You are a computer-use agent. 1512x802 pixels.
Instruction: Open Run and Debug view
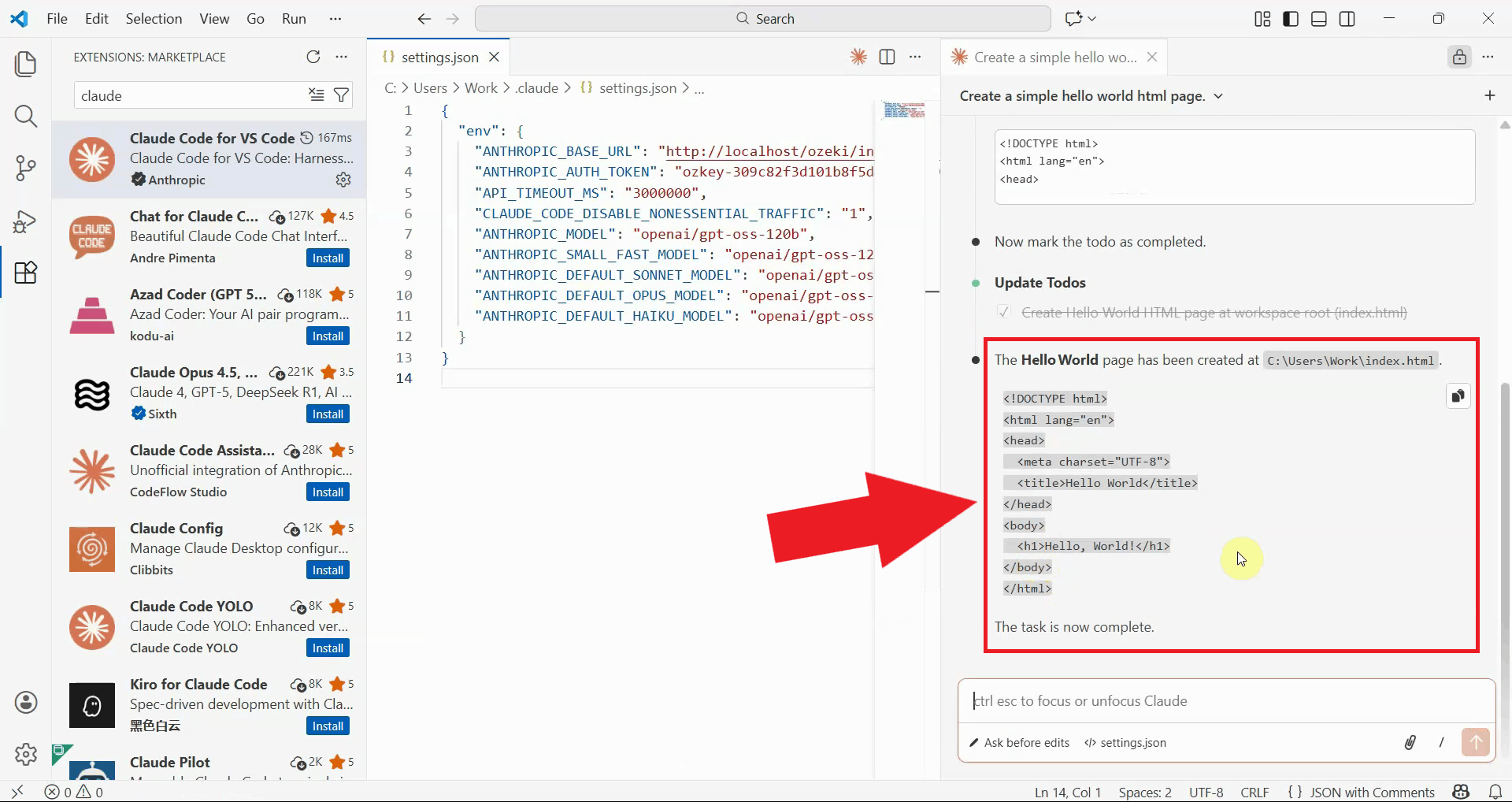(26, 221)
